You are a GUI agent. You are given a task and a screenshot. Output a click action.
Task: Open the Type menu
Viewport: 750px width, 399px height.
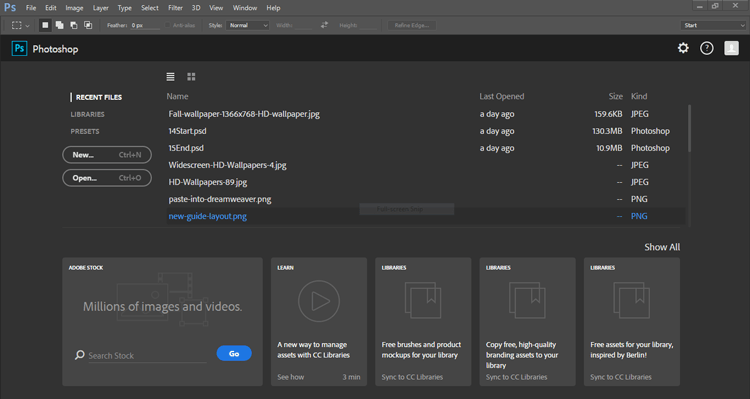[x=124, y=8]
